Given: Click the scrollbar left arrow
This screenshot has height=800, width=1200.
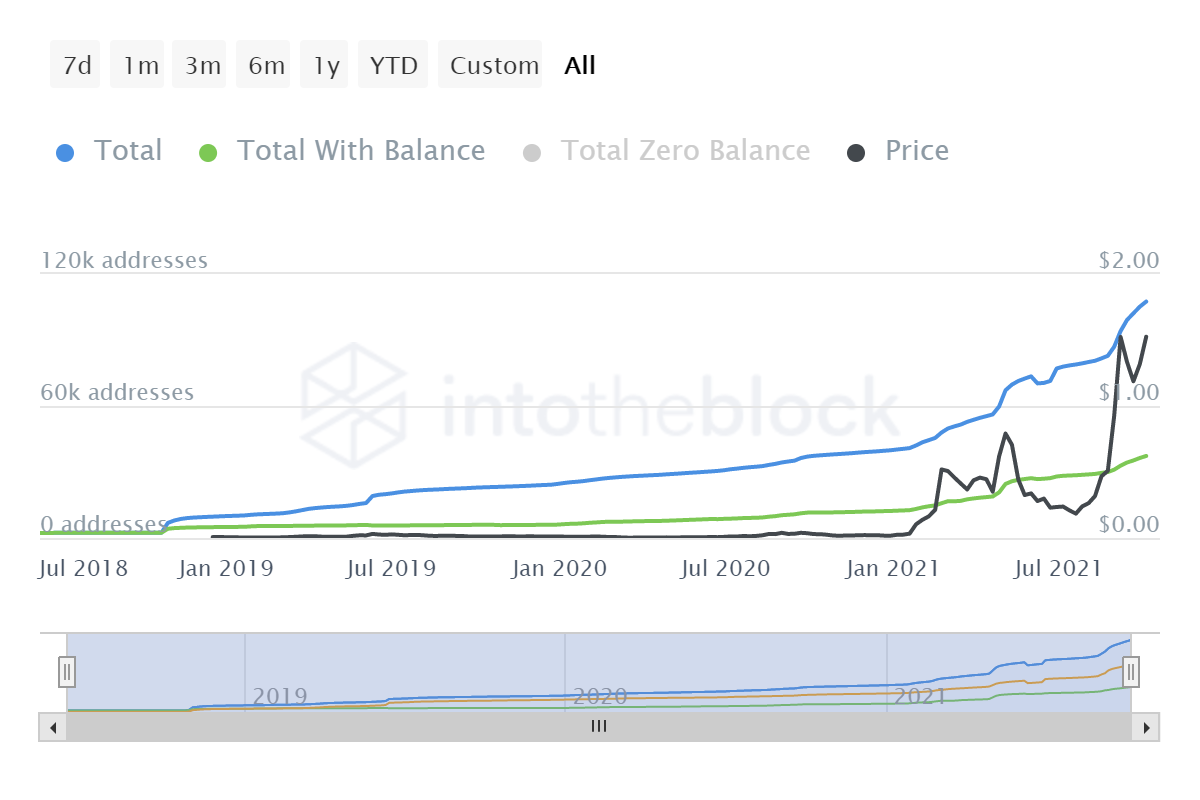Looking at the screenshot, I should [52, 727].
